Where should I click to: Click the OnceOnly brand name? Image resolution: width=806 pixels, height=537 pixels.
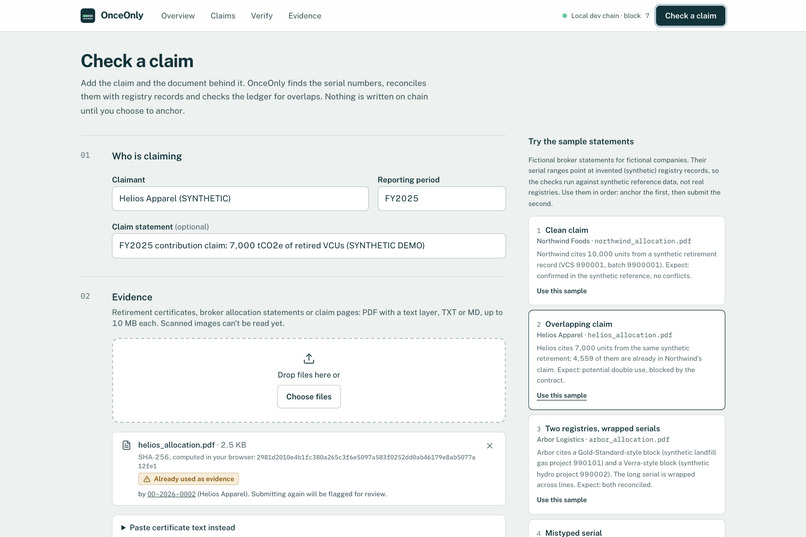122,15
